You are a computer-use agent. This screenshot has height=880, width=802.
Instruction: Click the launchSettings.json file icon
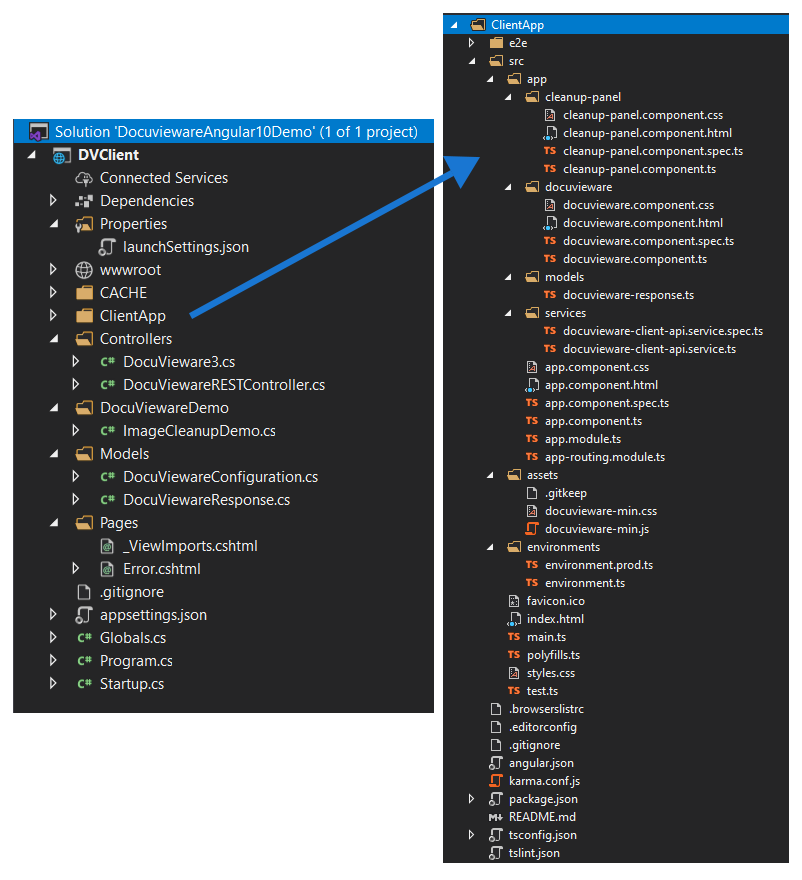tap(107, 247)
